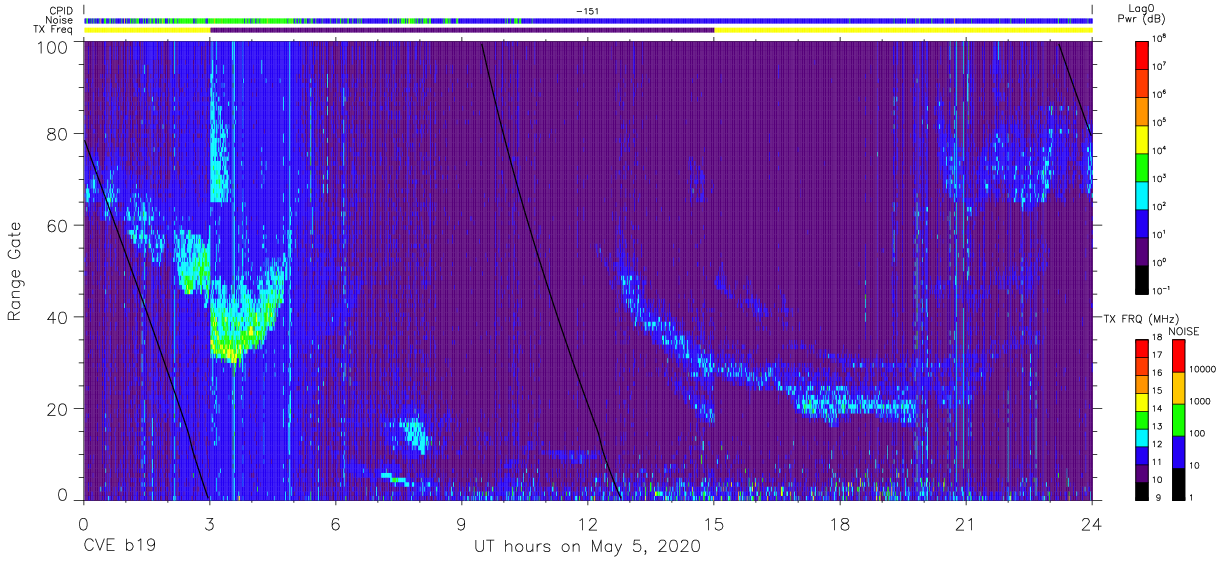
Task: Click the -151 CPID value above the plot
Action: (x=587, y=10)
